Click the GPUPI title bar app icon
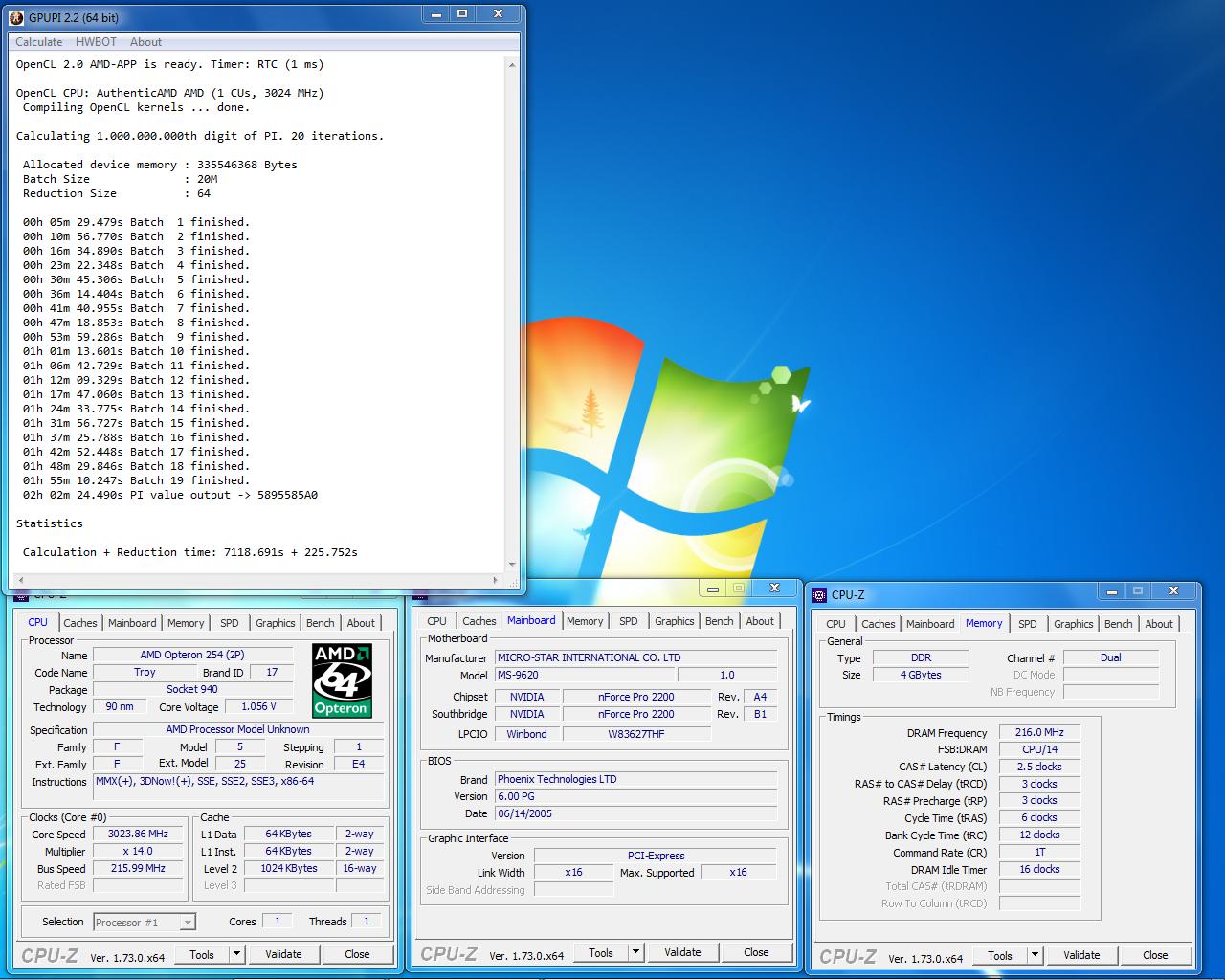 tap(16, 17)
